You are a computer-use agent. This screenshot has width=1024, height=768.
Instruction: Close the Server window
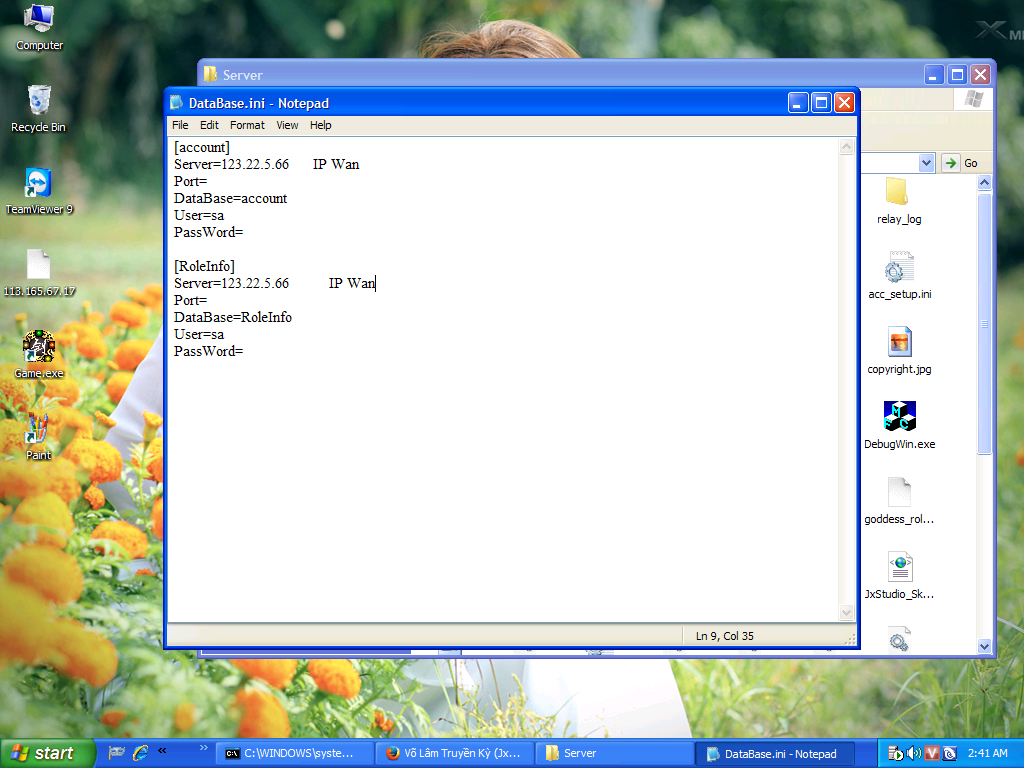coord(980,74)
